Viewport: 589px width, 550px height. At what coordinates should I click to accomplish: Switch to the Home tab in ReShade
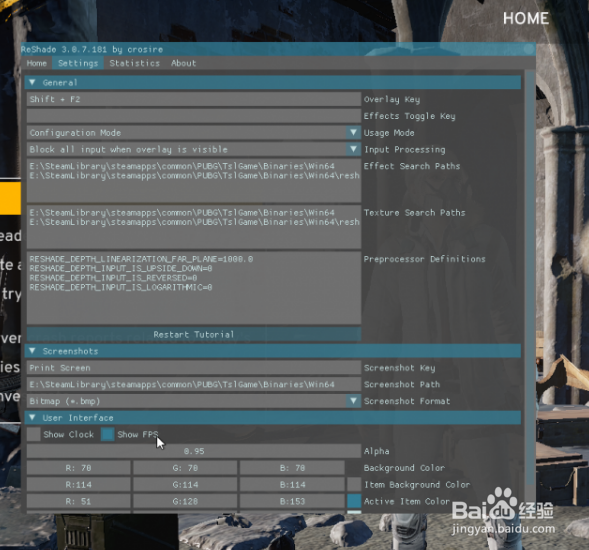(36, 63)
